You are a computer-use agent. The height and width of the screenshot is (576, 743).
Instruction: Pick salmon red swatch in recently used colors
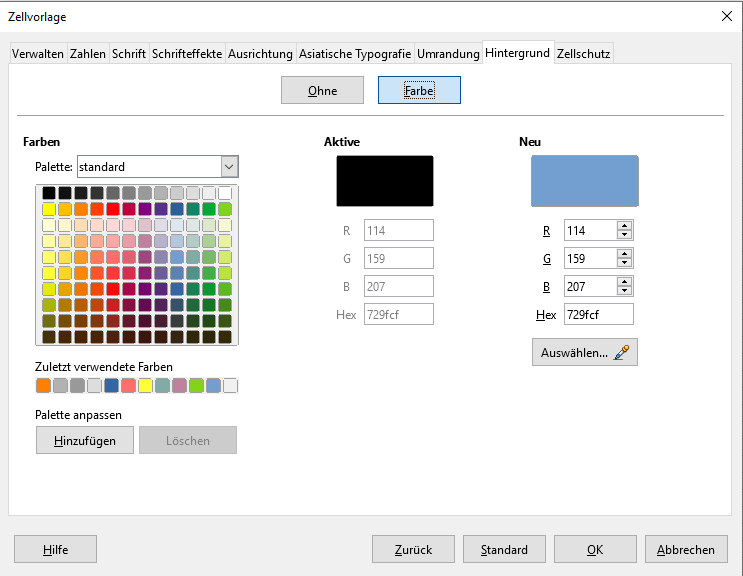pos(128,386)
